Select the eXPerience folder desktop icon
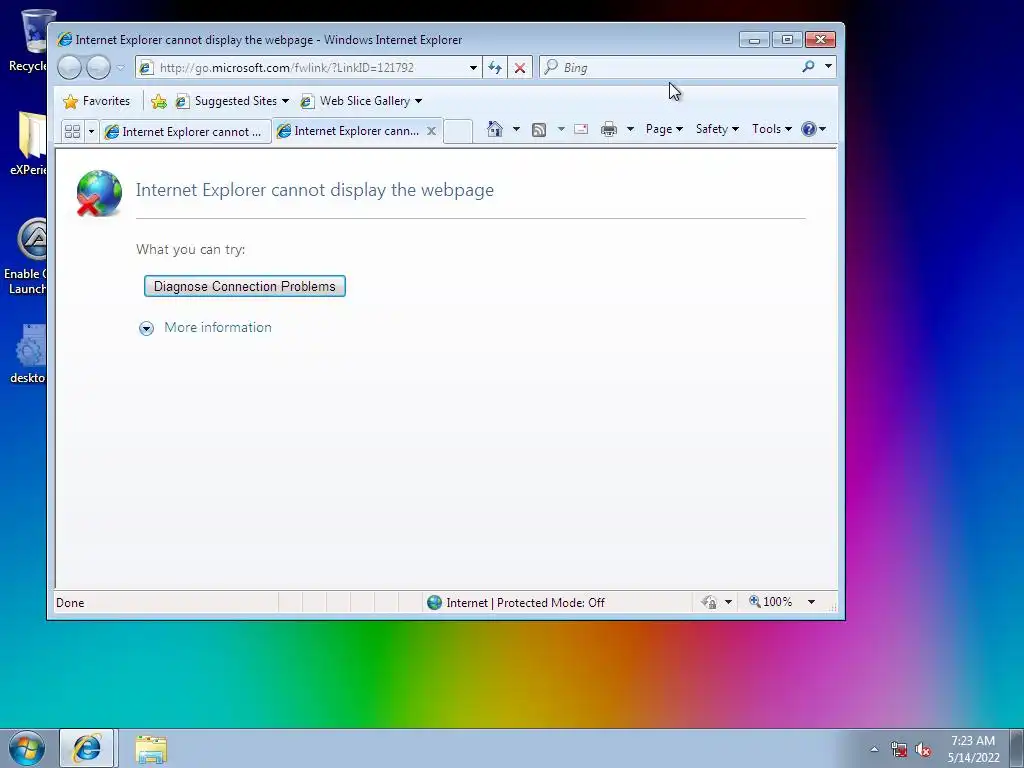The height and width of the screenshot is (768, 1024). [x=29, y=144]
